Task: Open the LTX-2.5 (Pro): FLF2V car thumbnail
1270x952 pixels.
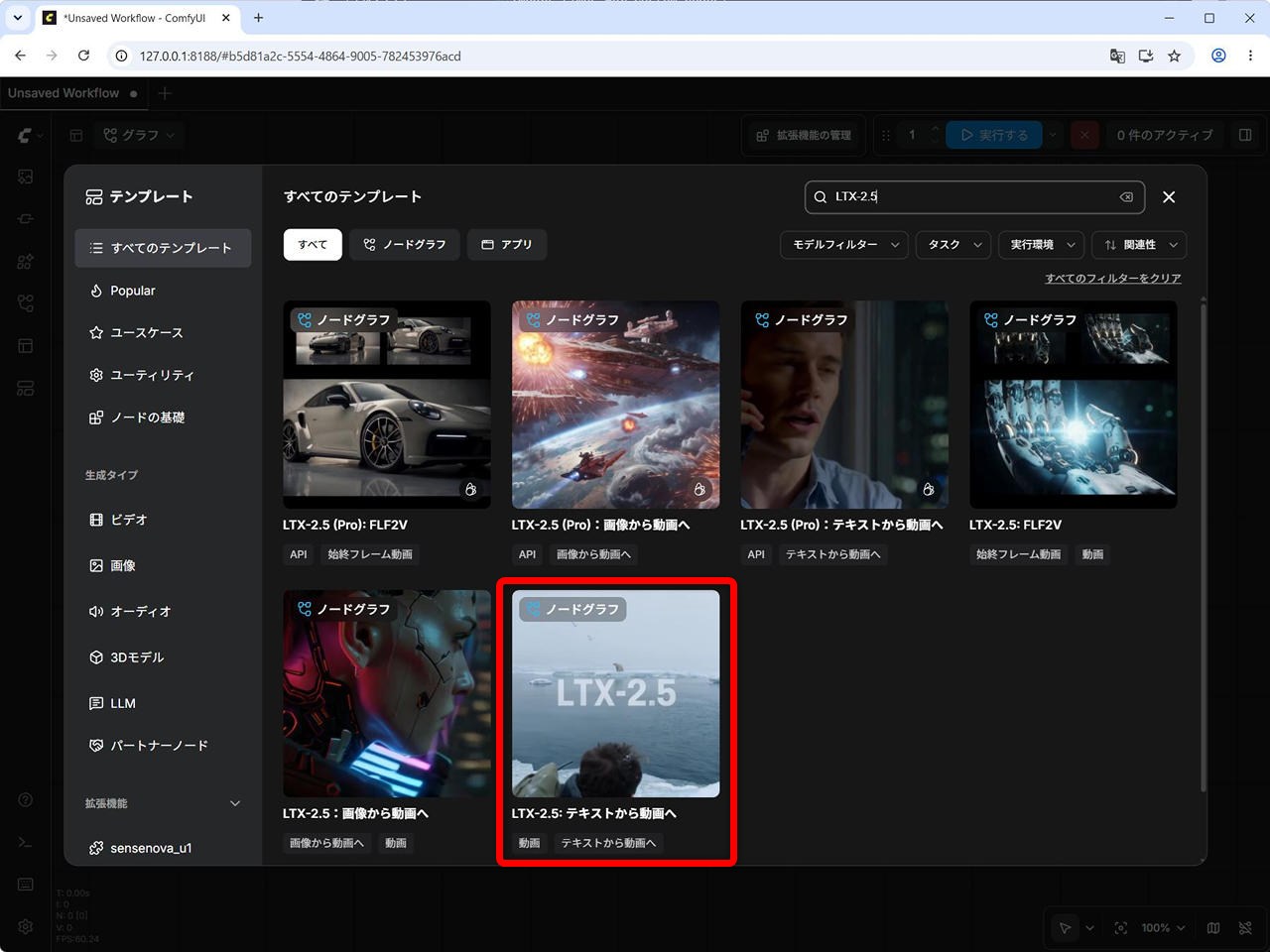Action: tap(387, 405)
